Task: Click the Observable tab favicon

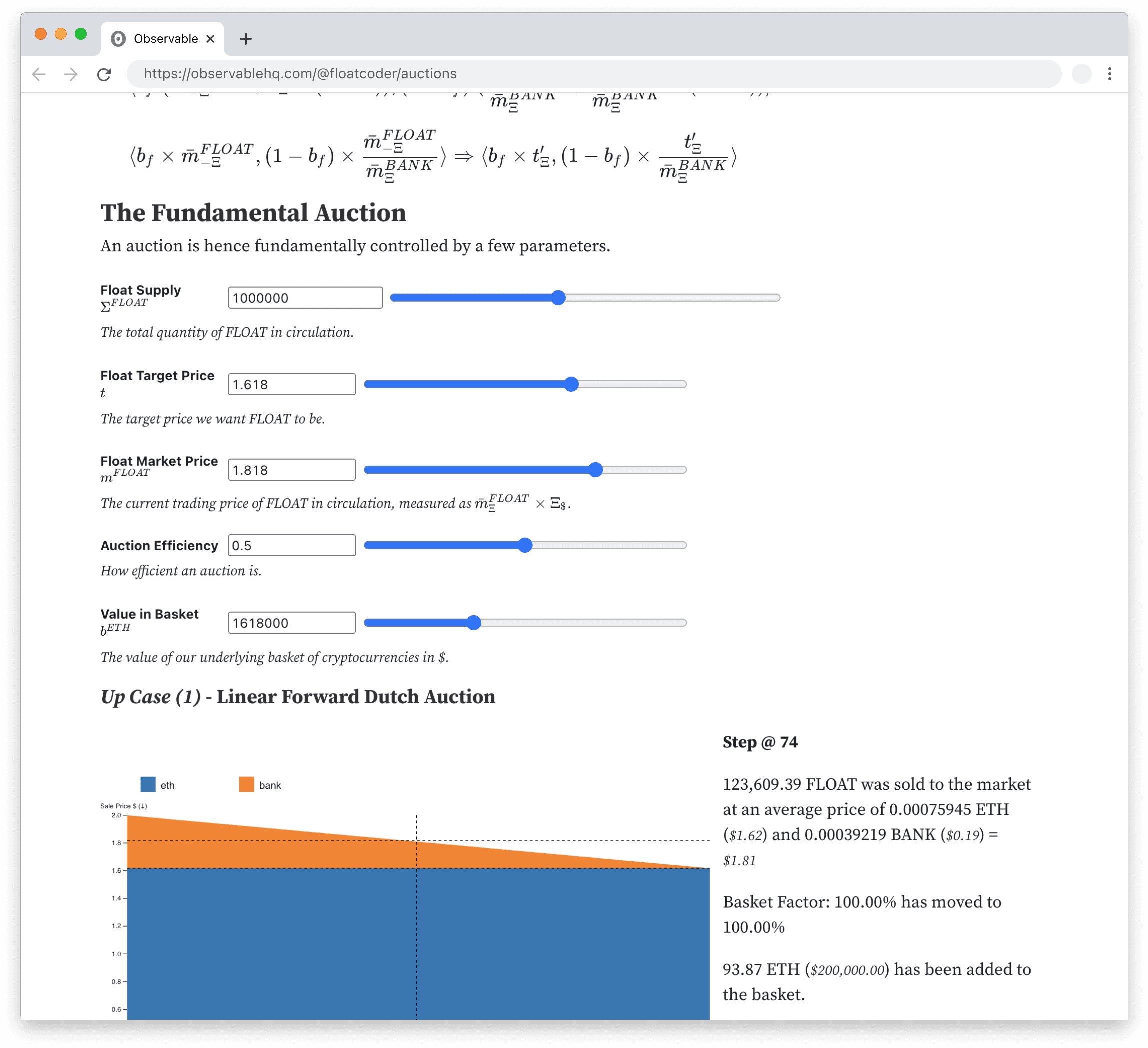Action: (x=118, y=38)
